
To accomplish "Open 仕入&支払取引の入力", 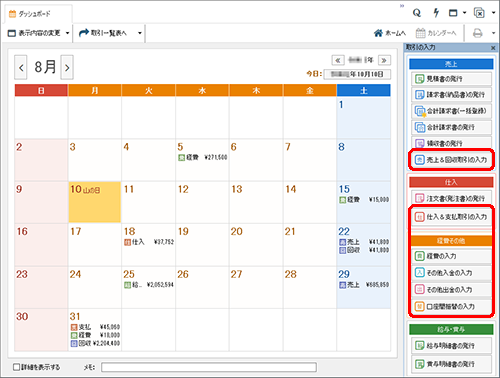I will coord(451,217).
